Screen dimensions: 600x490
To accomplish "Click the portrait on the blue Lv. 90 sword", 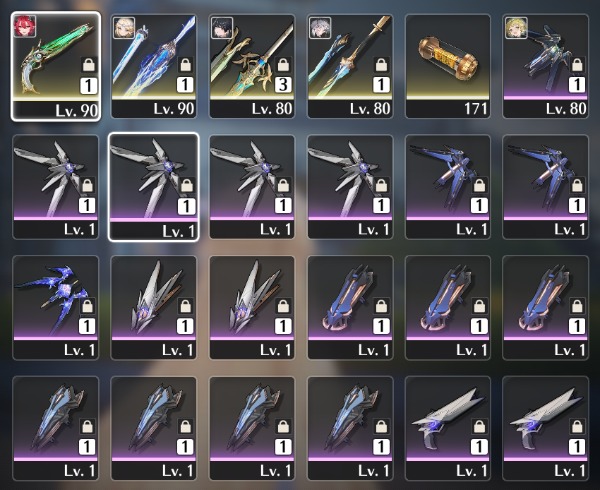I will (124, 28).
